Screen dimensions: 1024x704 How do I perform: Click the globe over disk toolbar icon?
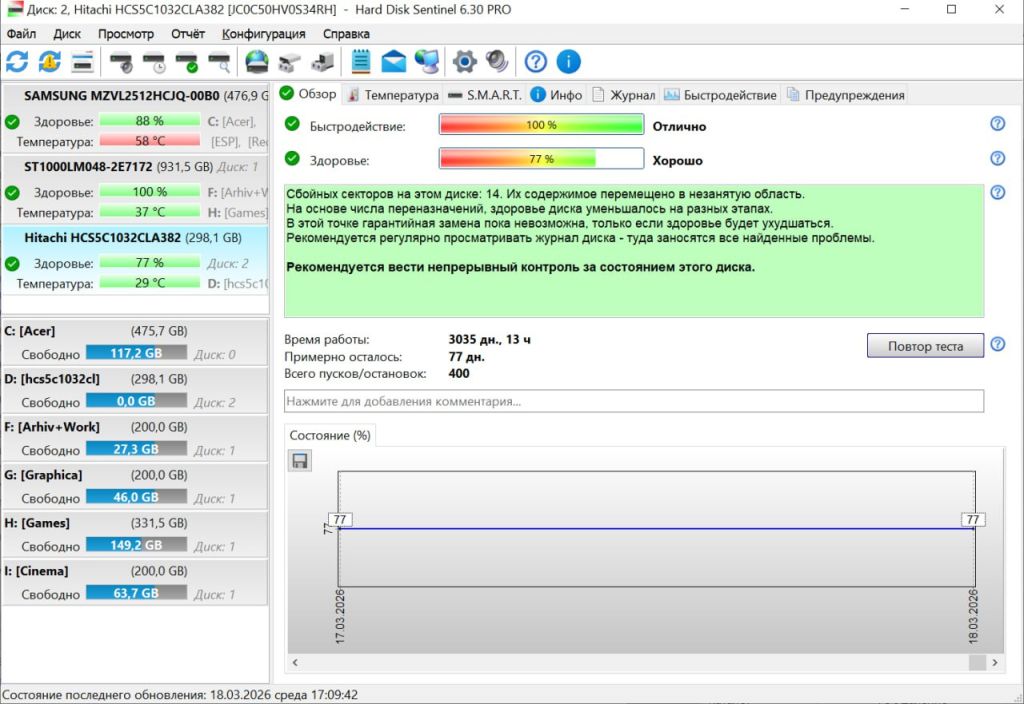[257, 62]
